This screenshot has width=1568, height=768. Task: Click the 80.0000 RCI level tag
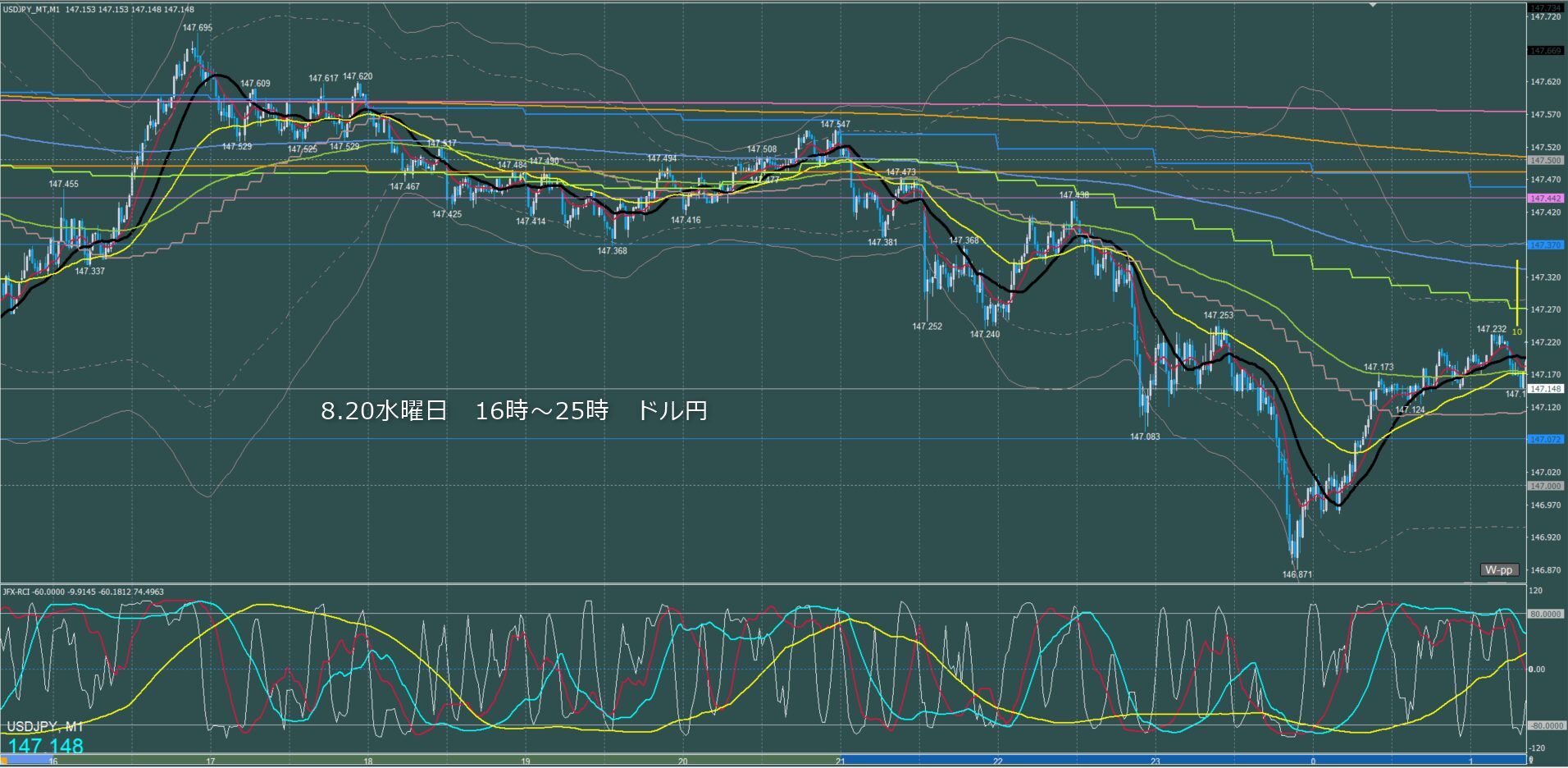(x=1545, y=614)
